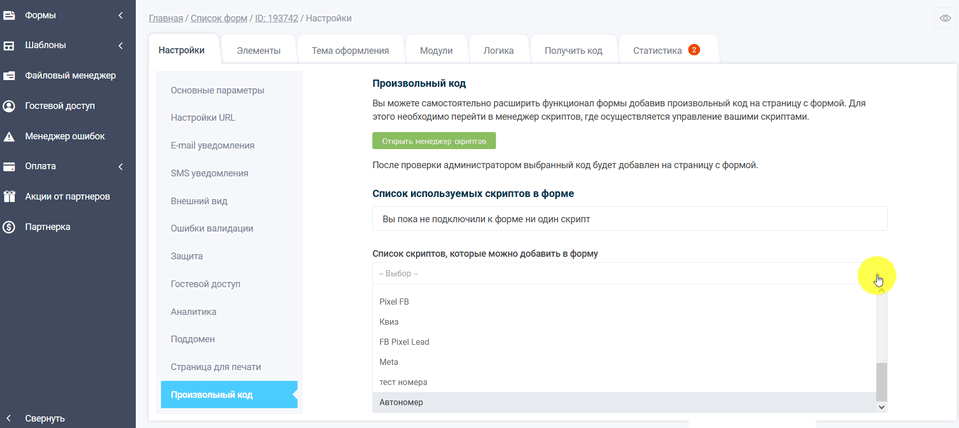Click the Guest access user icon
This screenshot has height=428, width=959.
[x=9, y=106]
